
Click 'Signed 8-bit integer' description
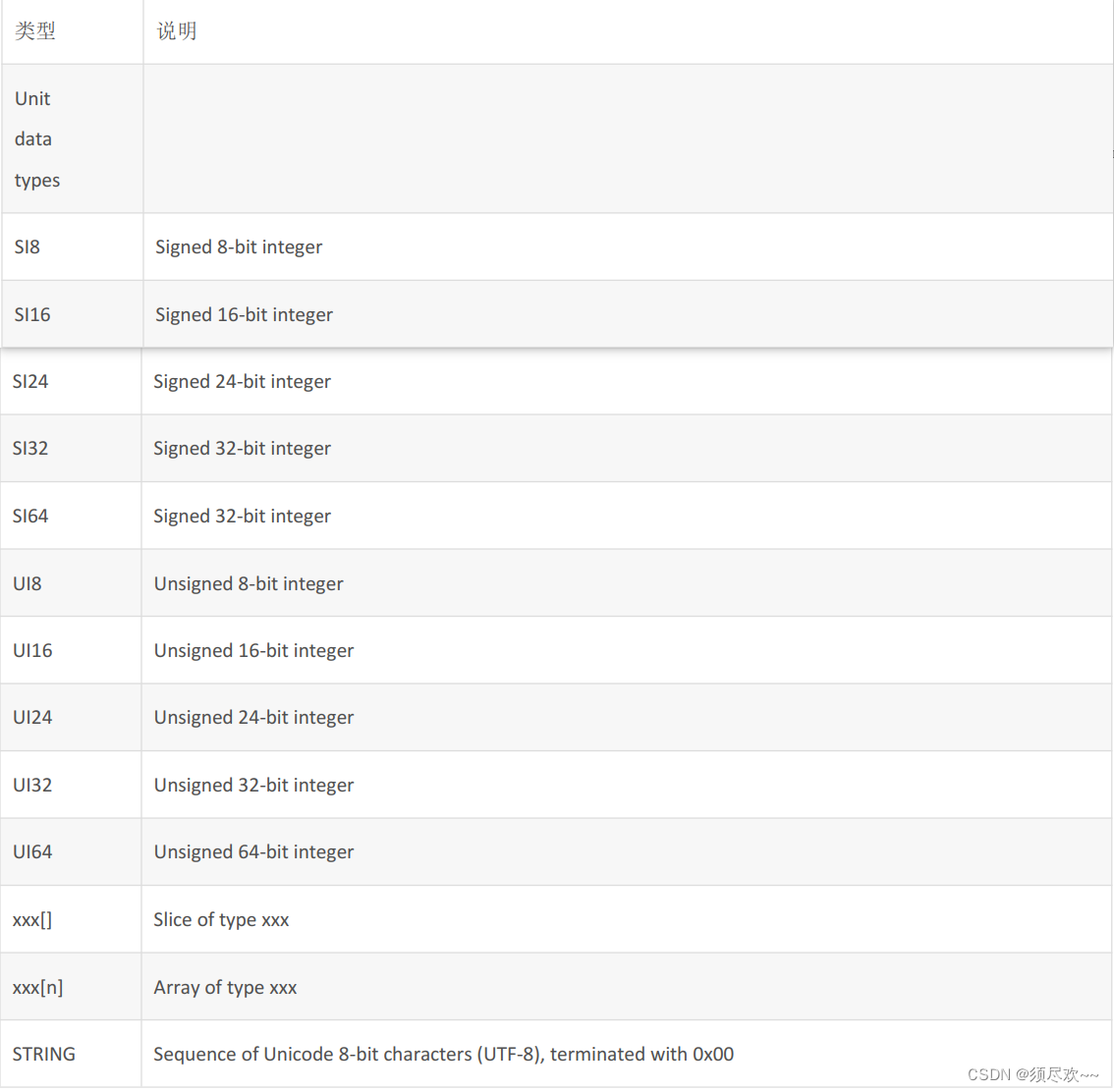click(239, 247)
